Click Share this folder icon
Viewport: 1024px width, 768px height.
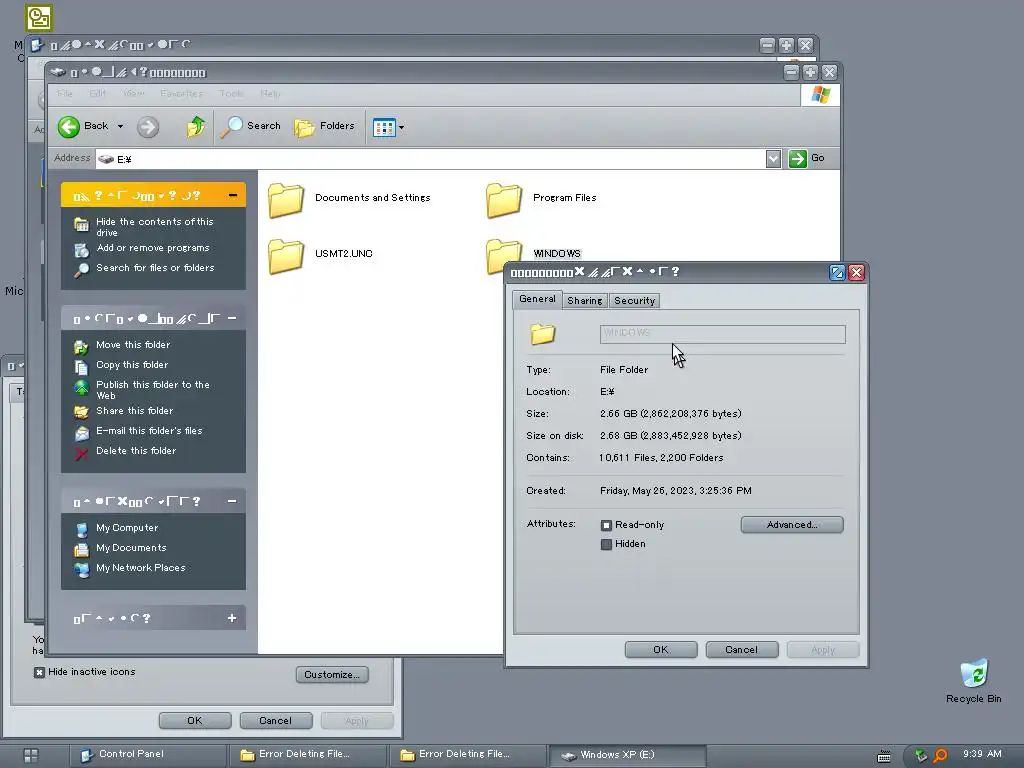pos(81,412)
